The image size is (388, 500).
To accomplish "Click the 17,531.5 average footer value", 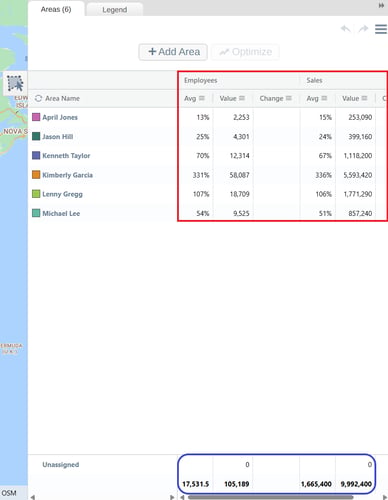I will tap(196, 484).
